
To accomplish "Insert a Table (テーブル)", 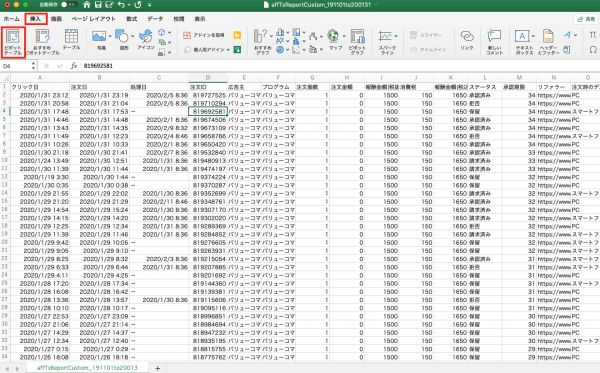I will point(71,40).
